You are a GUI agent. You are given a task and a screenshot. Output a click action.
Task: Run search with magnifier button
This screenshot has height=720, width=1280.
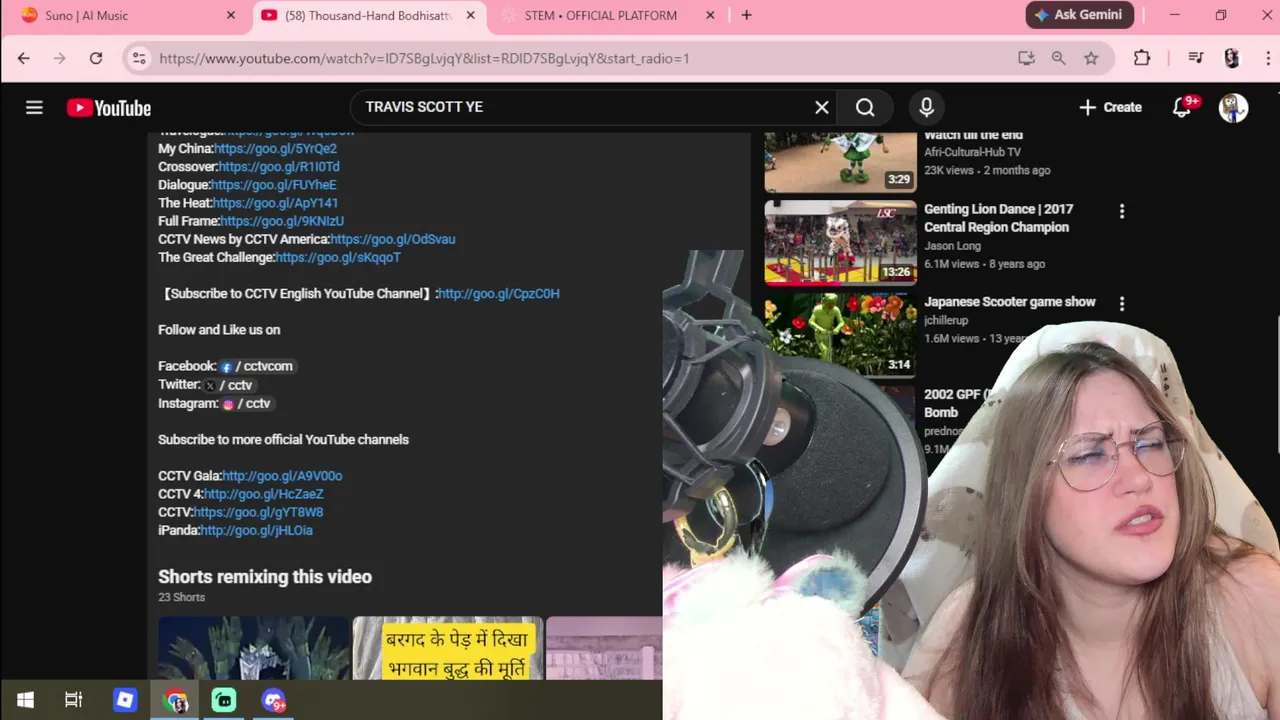click(x=865, y=107)
